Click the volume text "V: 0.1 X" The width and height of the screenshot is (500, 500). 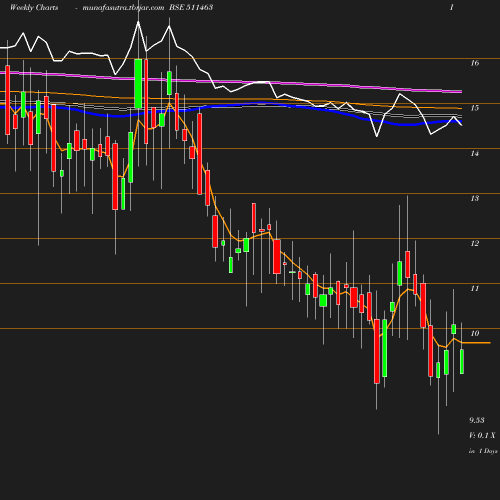pos(482,435)
